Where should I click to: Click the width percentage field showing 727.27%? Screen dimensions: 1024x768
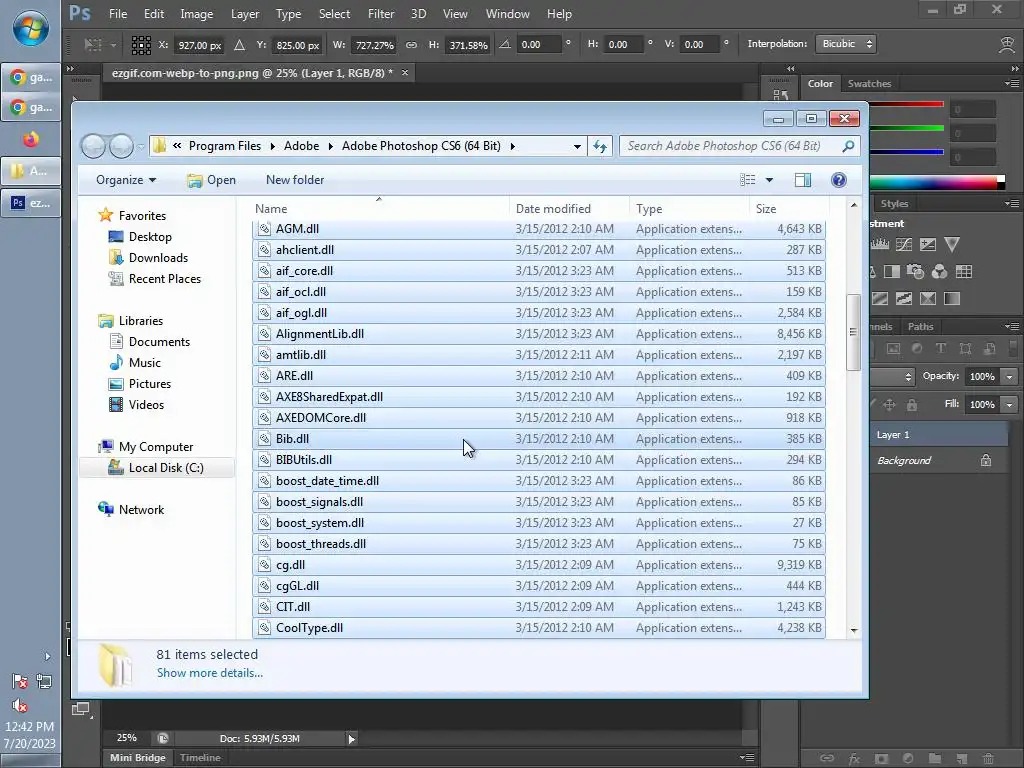click(x=374, y=45)
